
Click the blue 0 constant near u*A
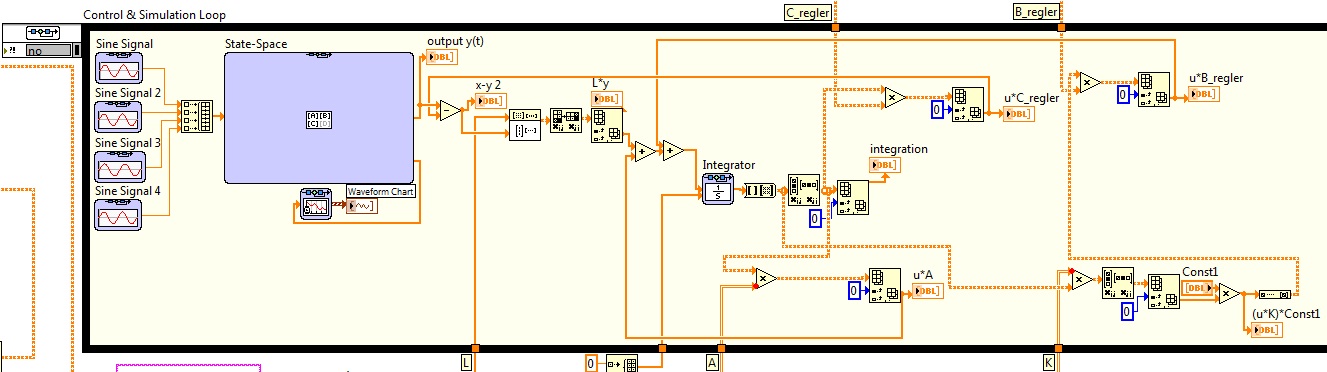pyautogui.click(x=856, y=291)
